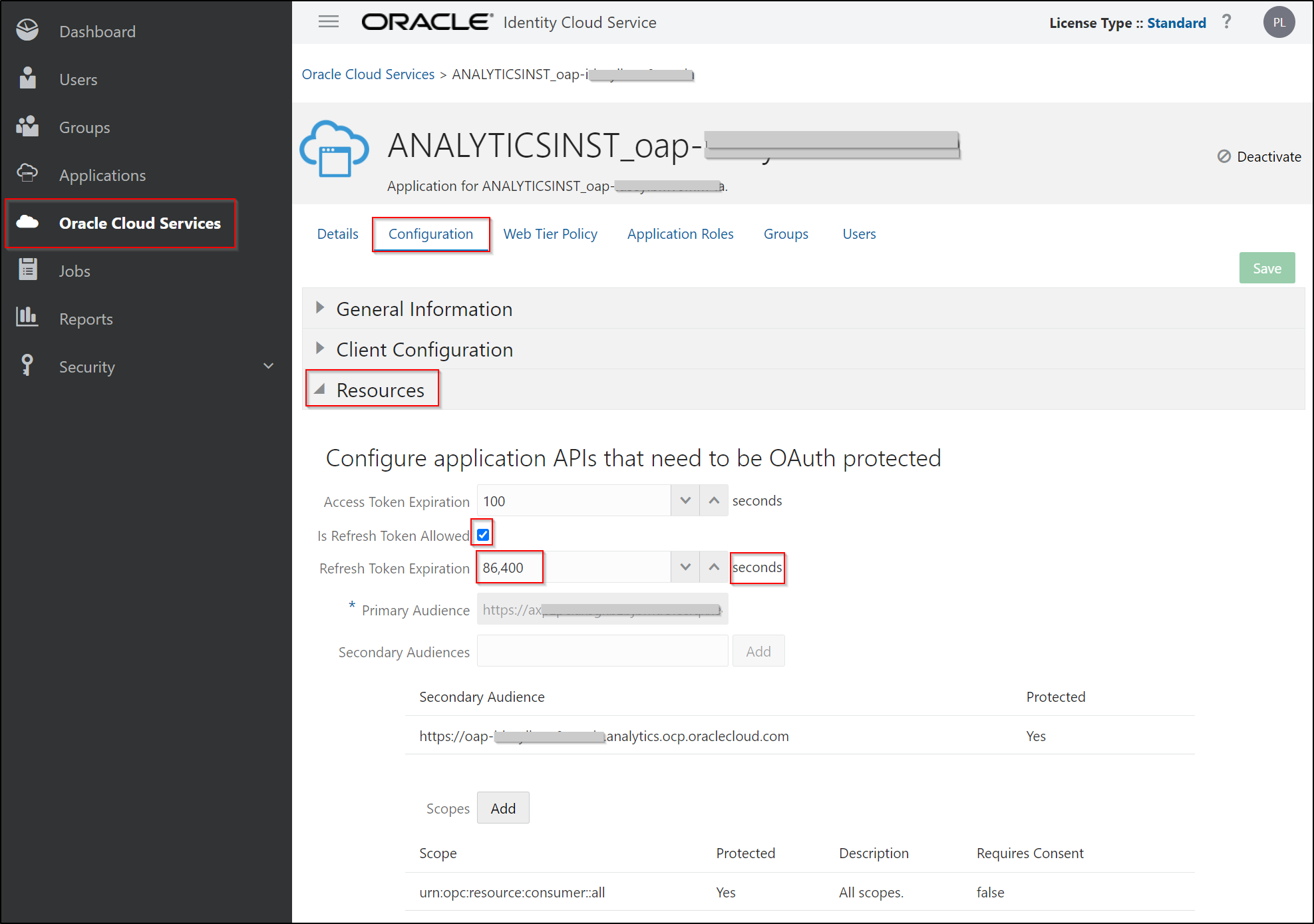The width and height of the screenshot is (1314, 924).
Task: Increase Refresh Token Expiration with up arrow
Action: [714, 567]
